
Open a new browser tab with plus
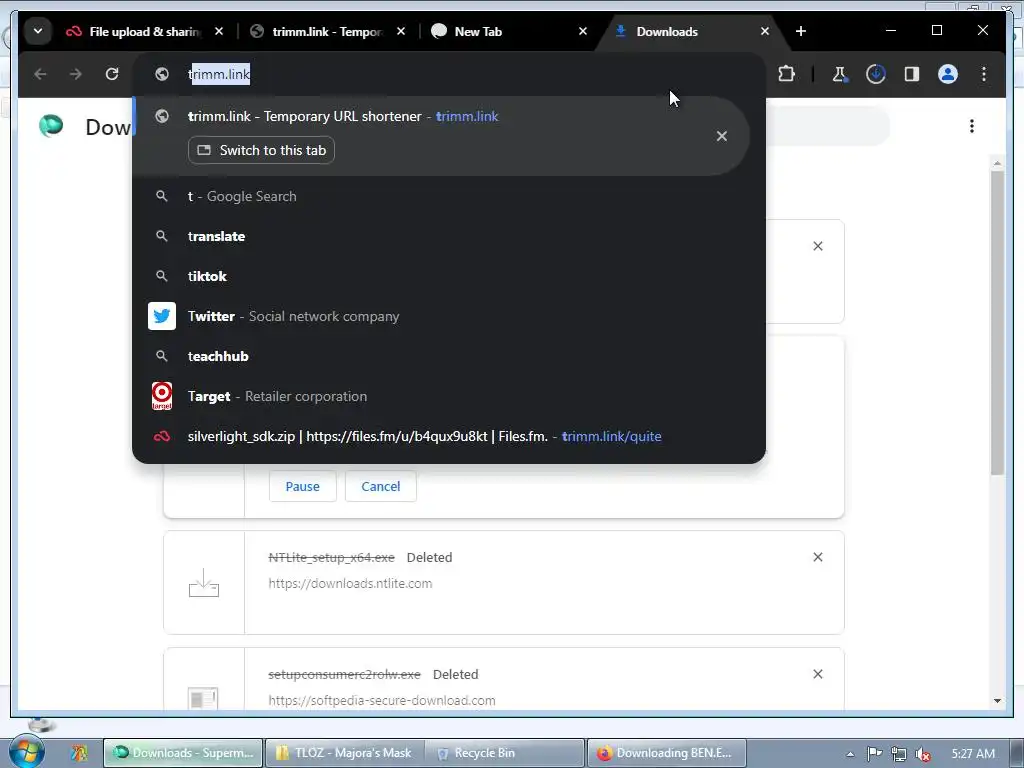[x=801, y=31]
